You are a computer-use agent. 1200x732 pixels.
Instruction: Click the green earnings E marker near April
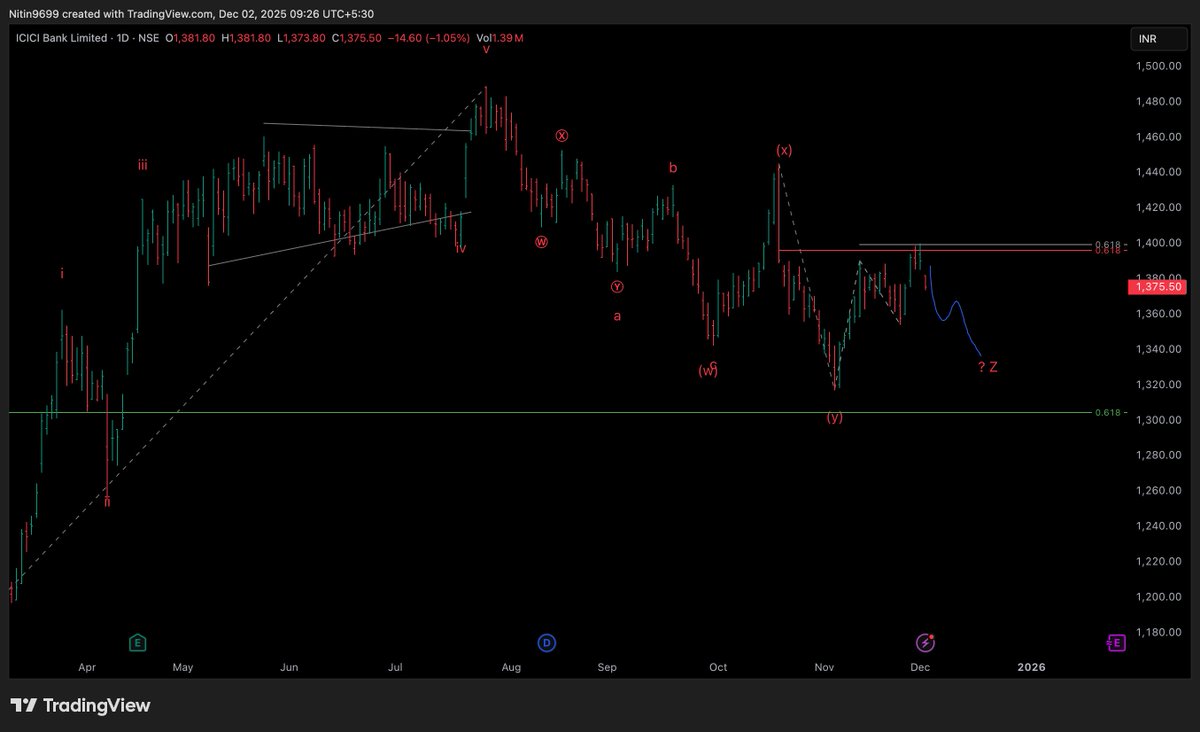137,642
